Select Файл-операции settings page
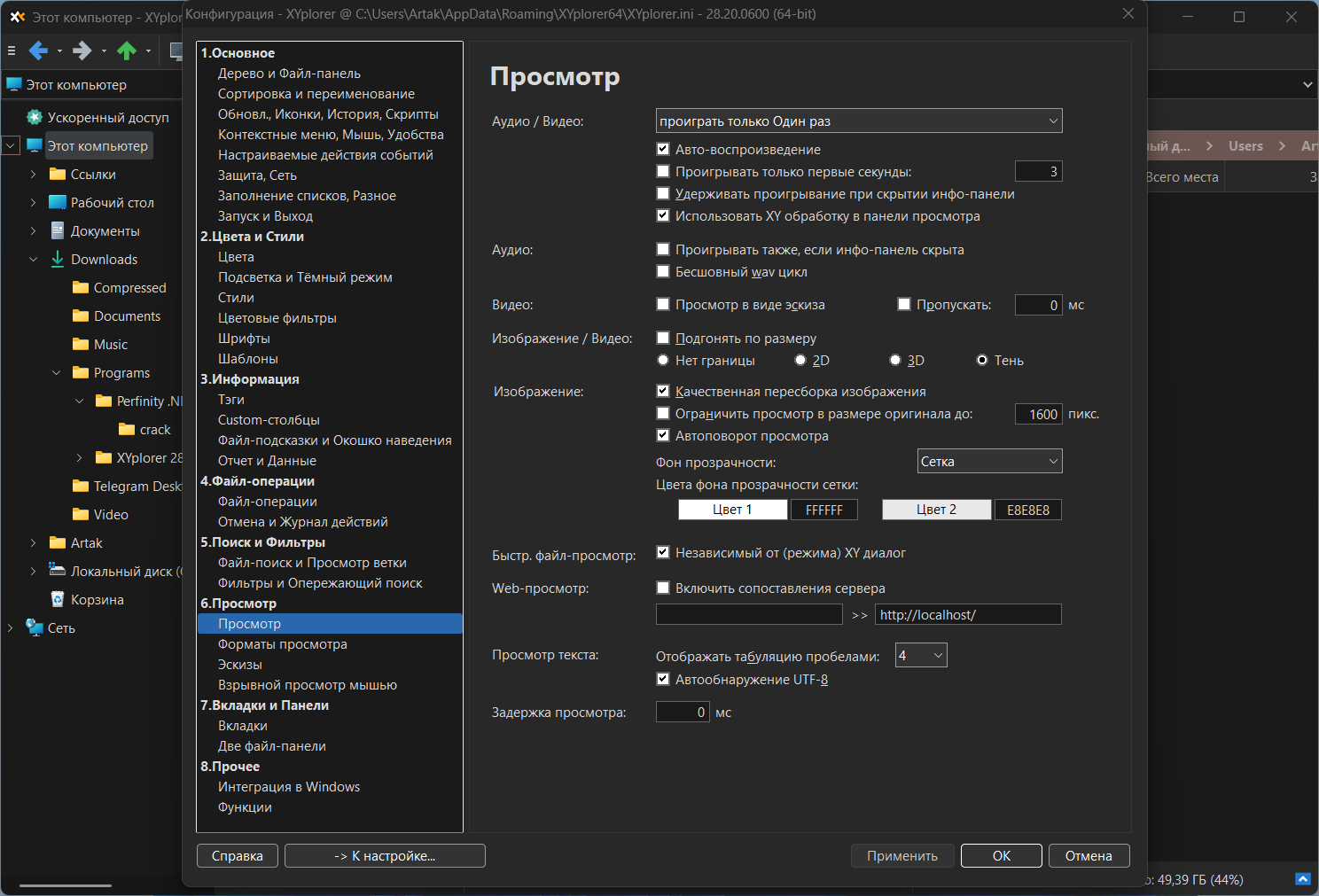This screenshot has height=896, width=1319. pos(268,502)
